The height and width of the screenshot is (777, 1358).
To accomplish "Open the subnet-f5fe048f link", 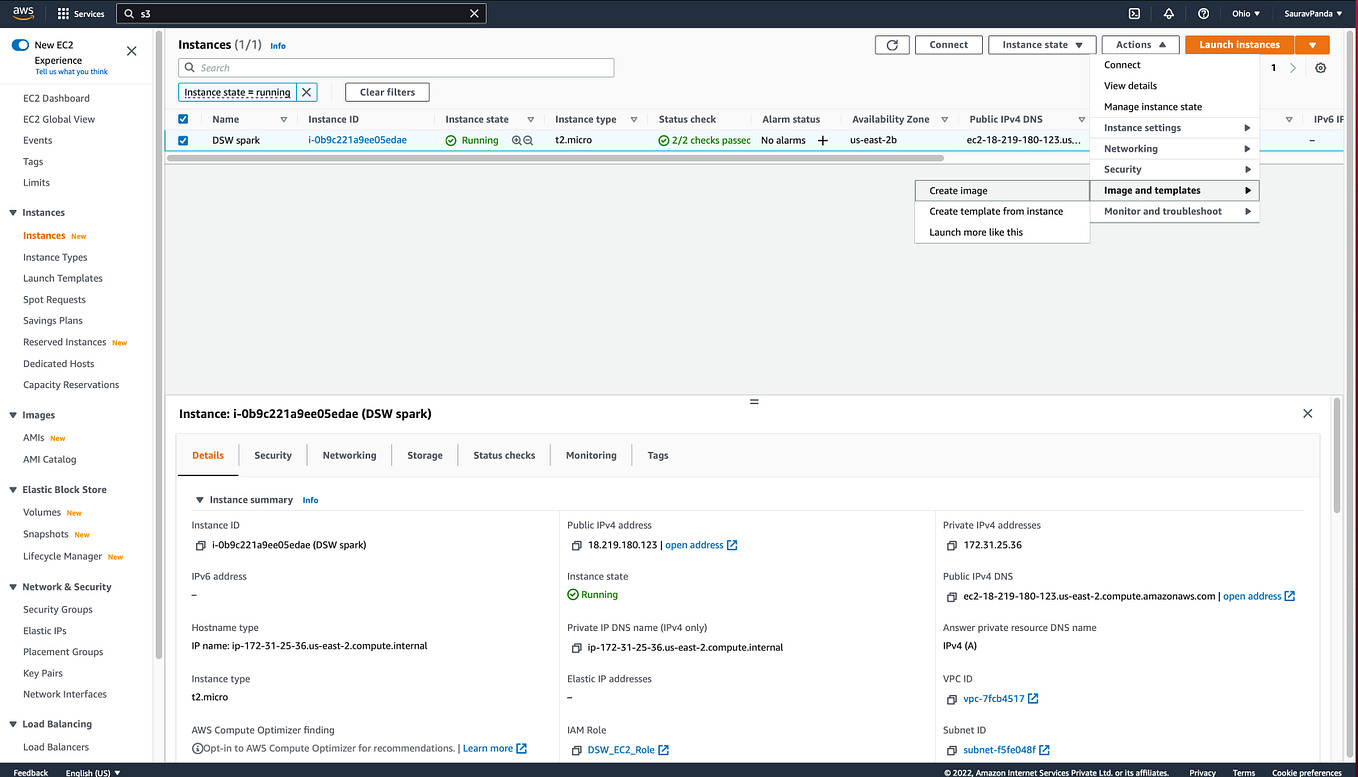I will coord(1007,750).
